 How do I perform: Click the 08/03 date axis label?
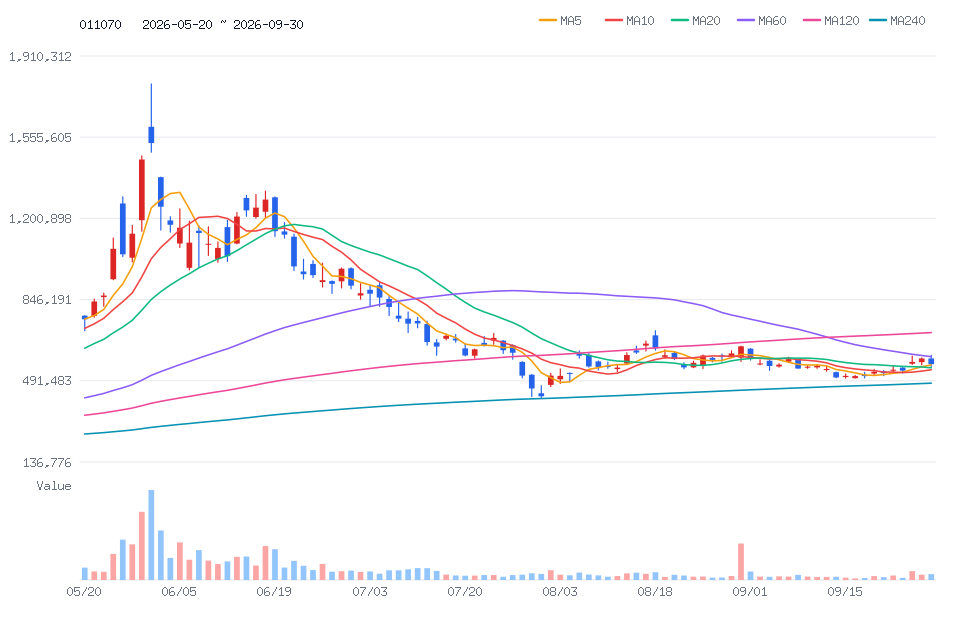click(560, 592)
